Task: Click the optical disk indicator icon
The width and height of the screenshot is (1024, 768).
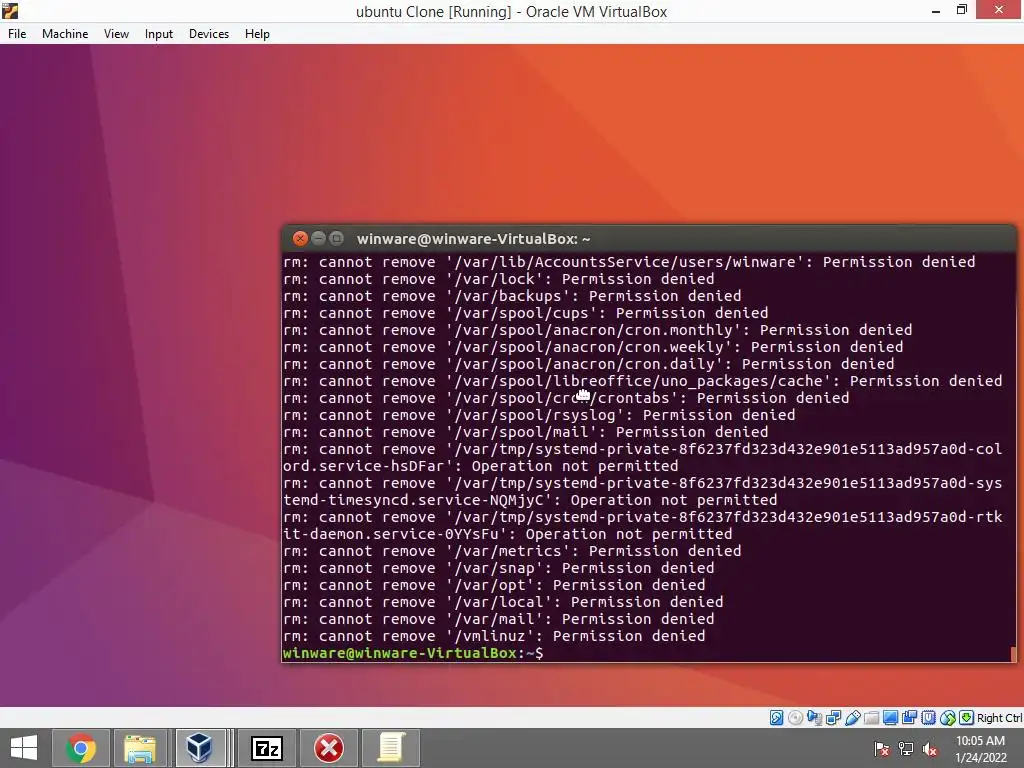Action: (x=795, y=718)
